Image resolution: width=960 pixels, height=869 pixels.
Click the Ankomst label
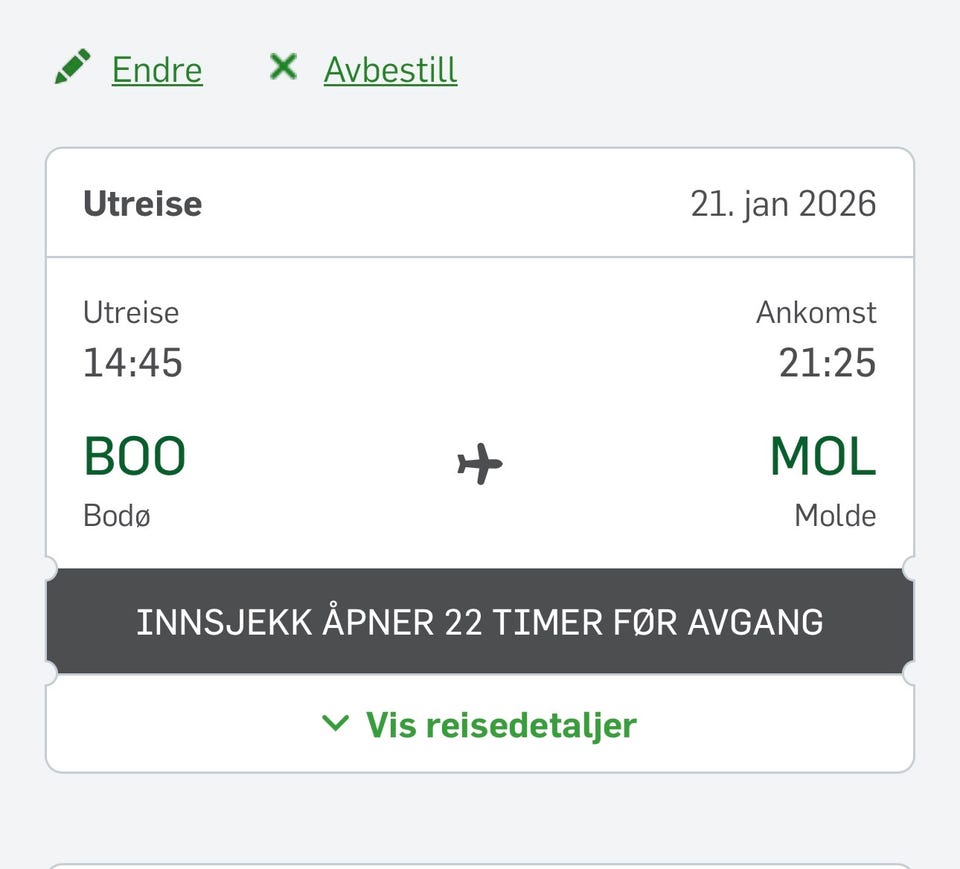(x=816, y=312)
